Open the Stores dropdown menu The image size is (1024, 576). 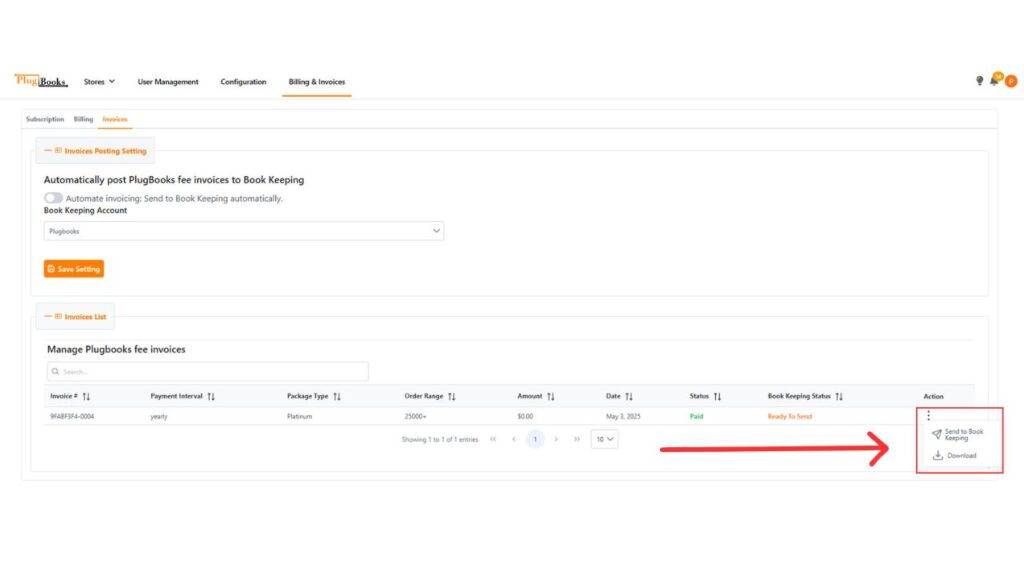(x=99, y=82)
